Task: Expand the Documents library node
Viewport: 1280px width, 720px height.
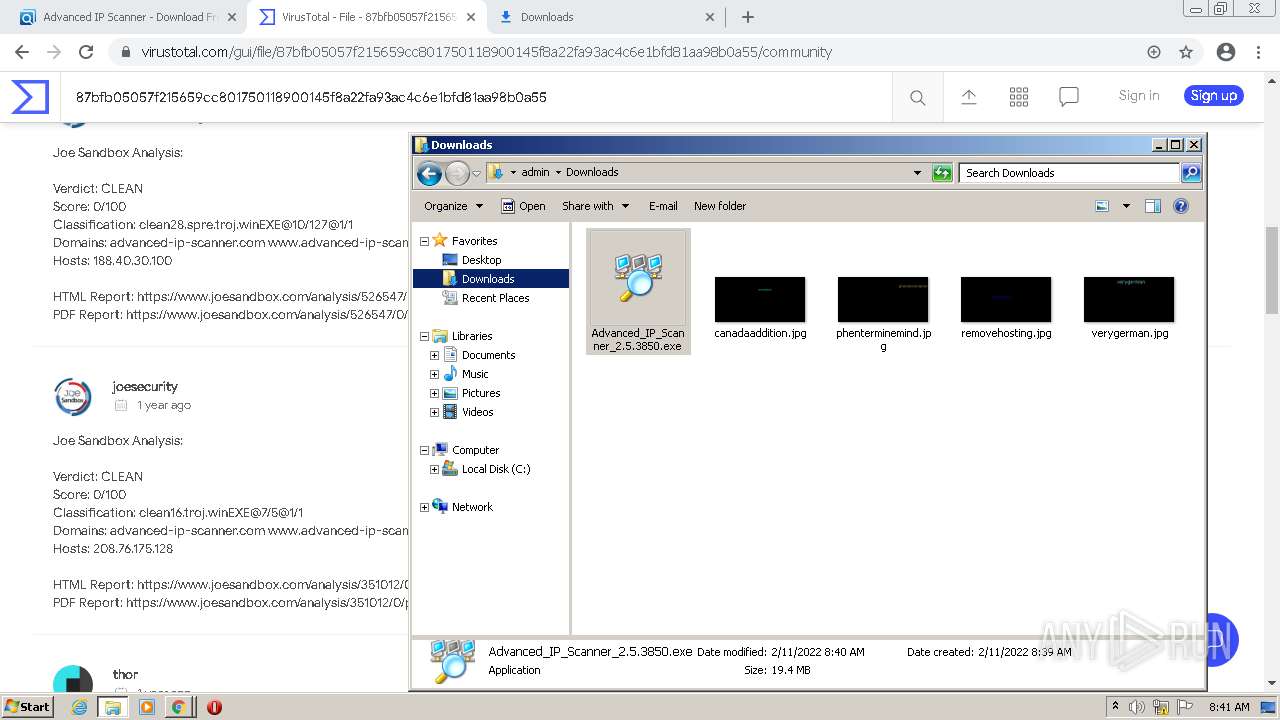Action: pos(434,355)
